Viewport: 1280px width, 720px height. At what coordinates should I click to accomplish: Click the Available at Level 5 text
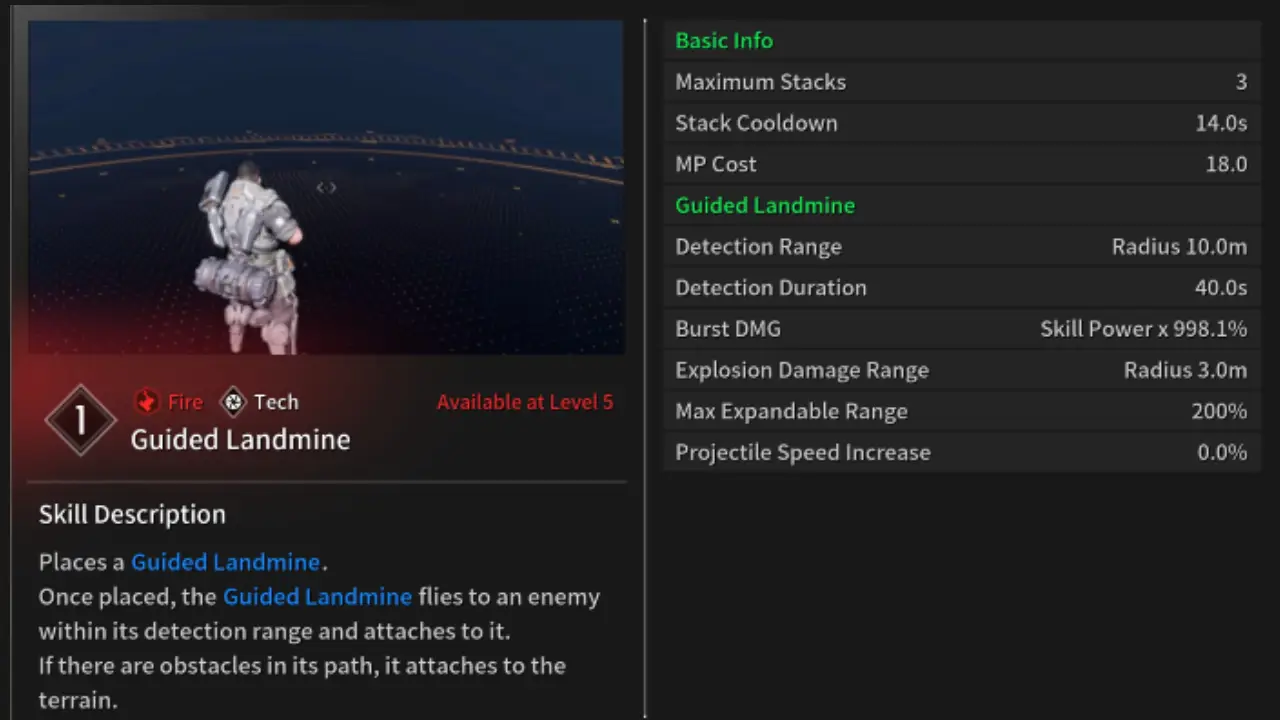tap(525, 401)
